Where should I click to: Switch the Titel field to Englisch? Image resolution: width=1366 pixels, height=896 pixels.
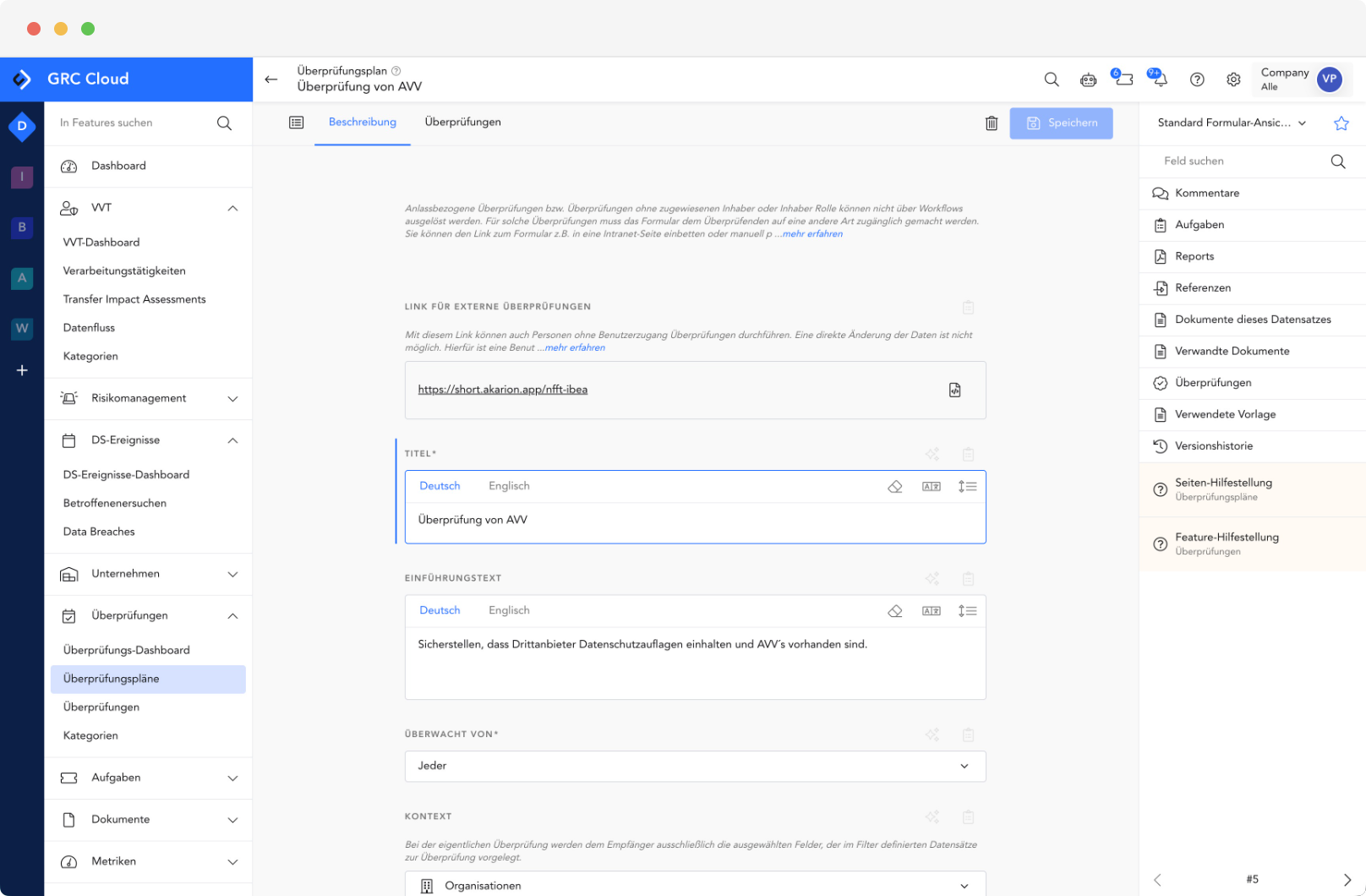point(508,485)
